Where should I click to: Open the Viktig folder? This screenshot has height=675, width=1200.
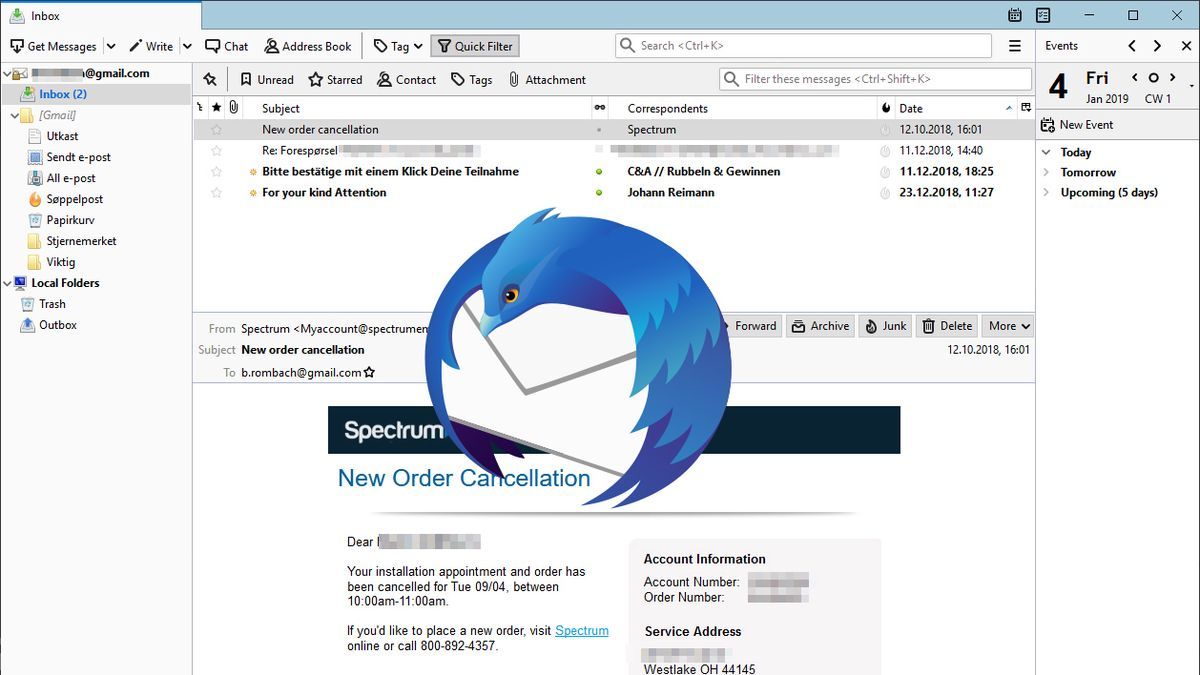[60, 262]
